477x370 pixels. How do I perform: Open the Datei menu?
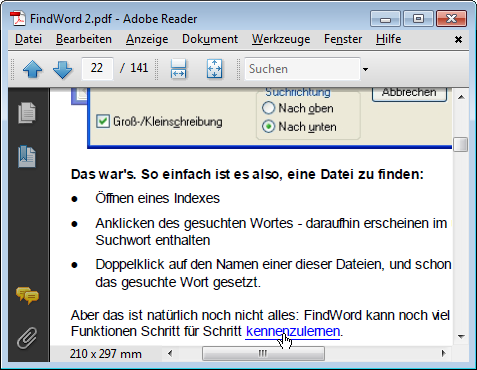pos(28,39)
